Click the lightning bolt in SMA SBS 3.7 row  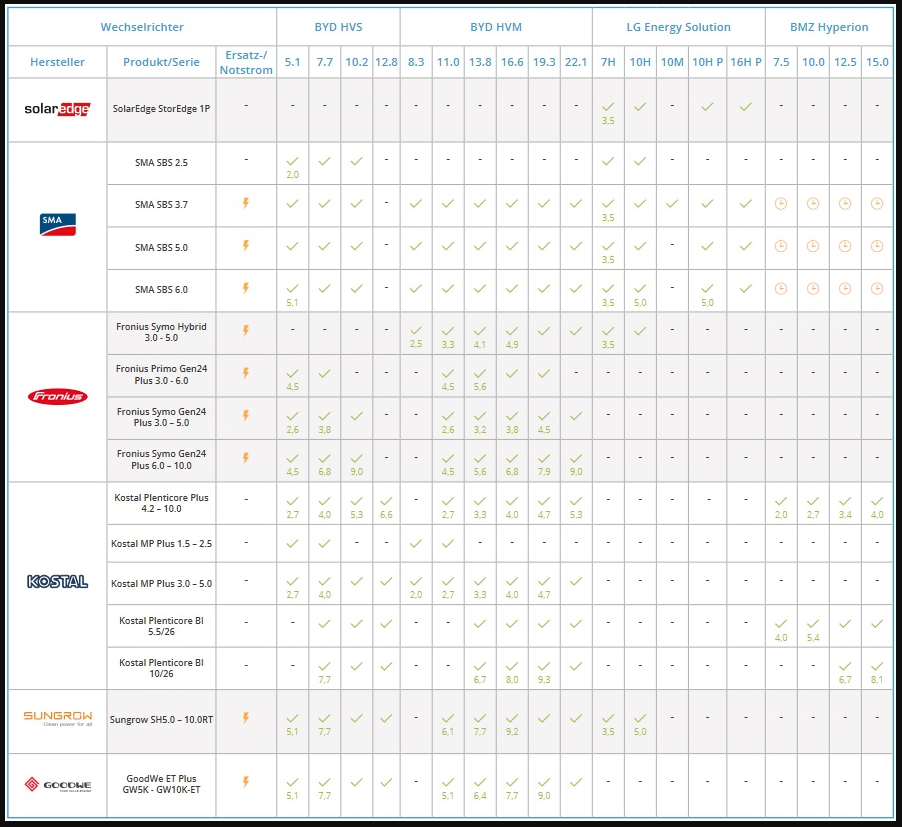point(246,203)
